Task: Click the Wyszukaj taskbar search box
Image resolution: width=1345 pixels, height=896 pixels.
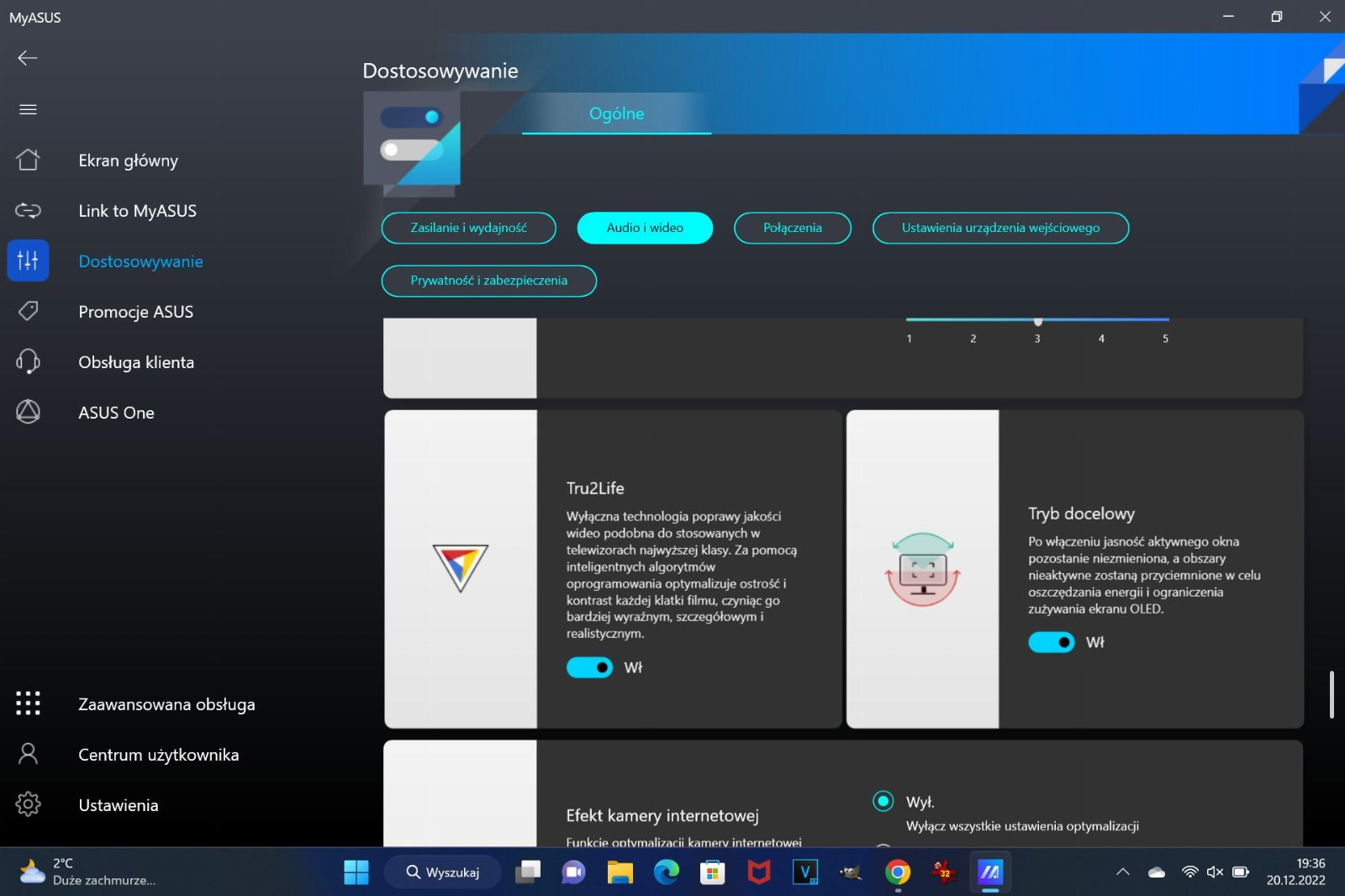Action: [x=442, y=872]
